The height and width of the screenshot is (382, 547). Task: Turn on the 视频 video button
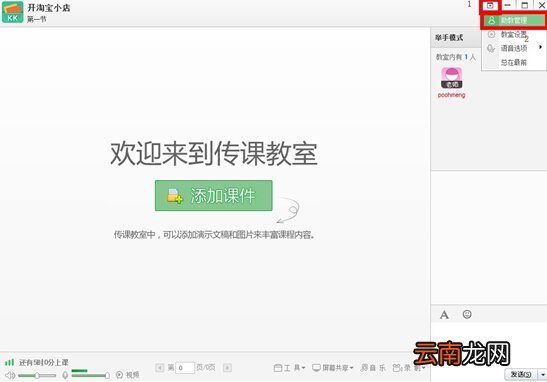pyautogui.click(x=127, y=375)
